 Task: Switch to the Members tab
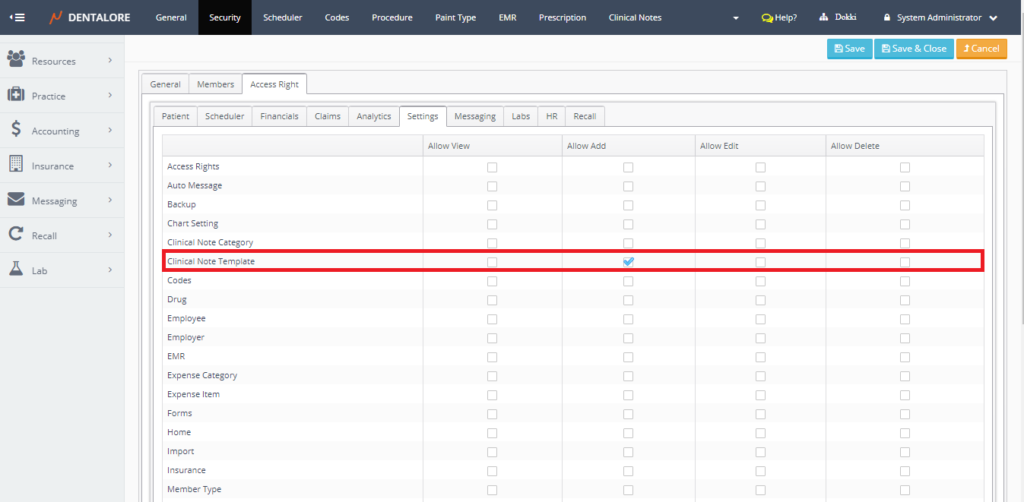tap(215, 85)
